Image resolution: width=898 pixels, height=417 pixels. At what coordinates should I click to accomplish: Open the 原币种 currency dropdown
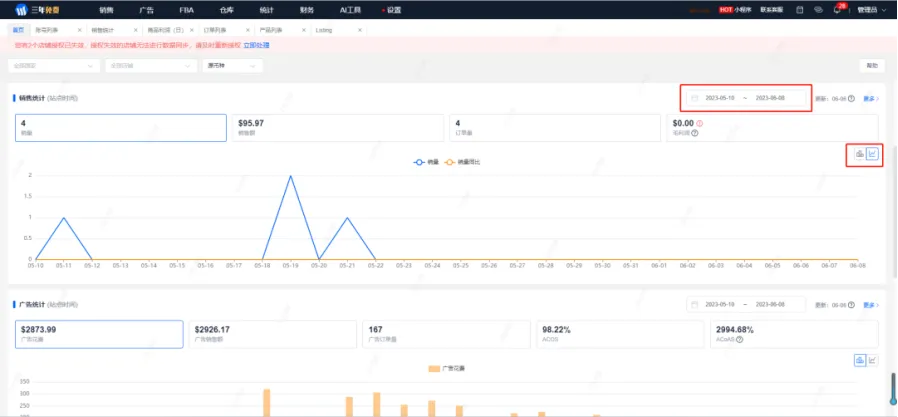pyautogui.click(x=233, y=66)
